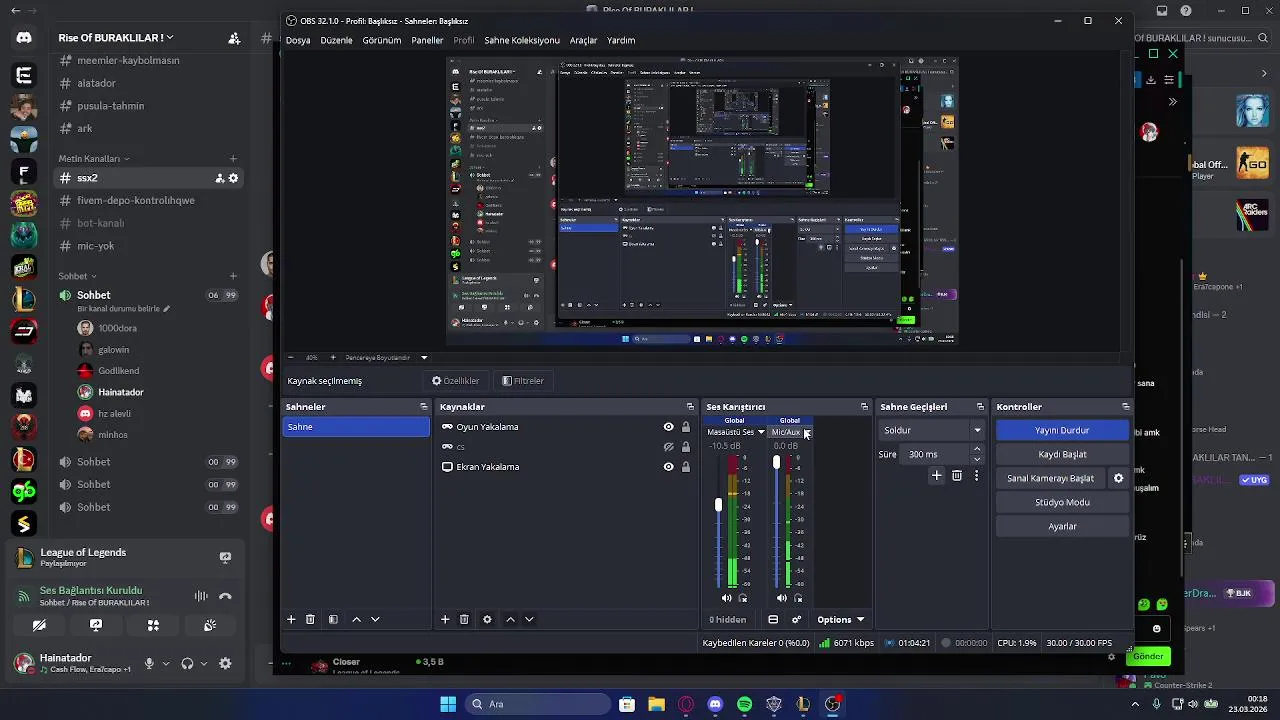Open the Dosya menu
The image size is (1280, 720).
tap(298, 40)
